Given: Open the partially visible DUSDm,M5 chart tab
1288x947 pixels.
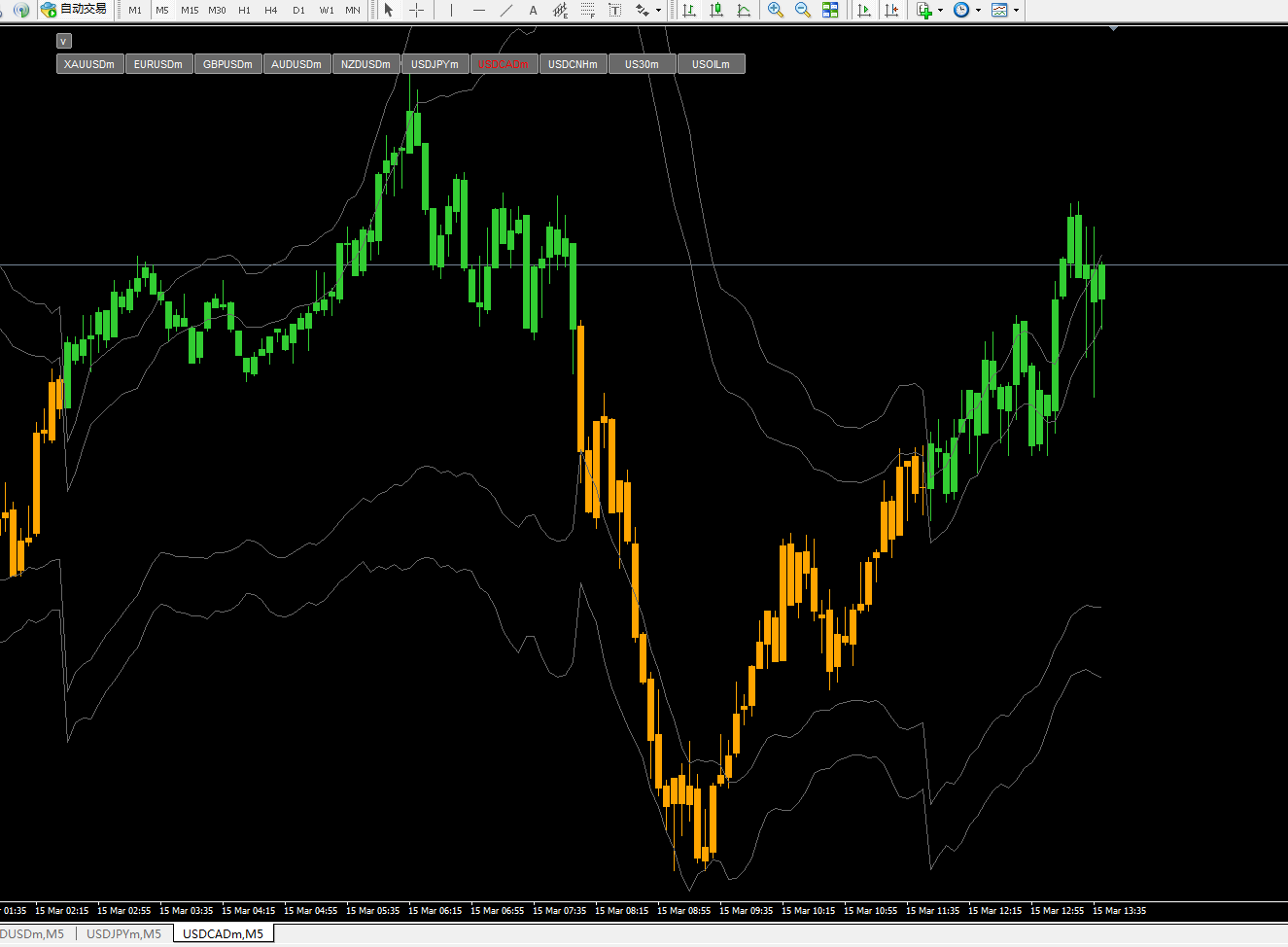Looking at the screenshot, I should pyautogui.click(x=32, y=934).
